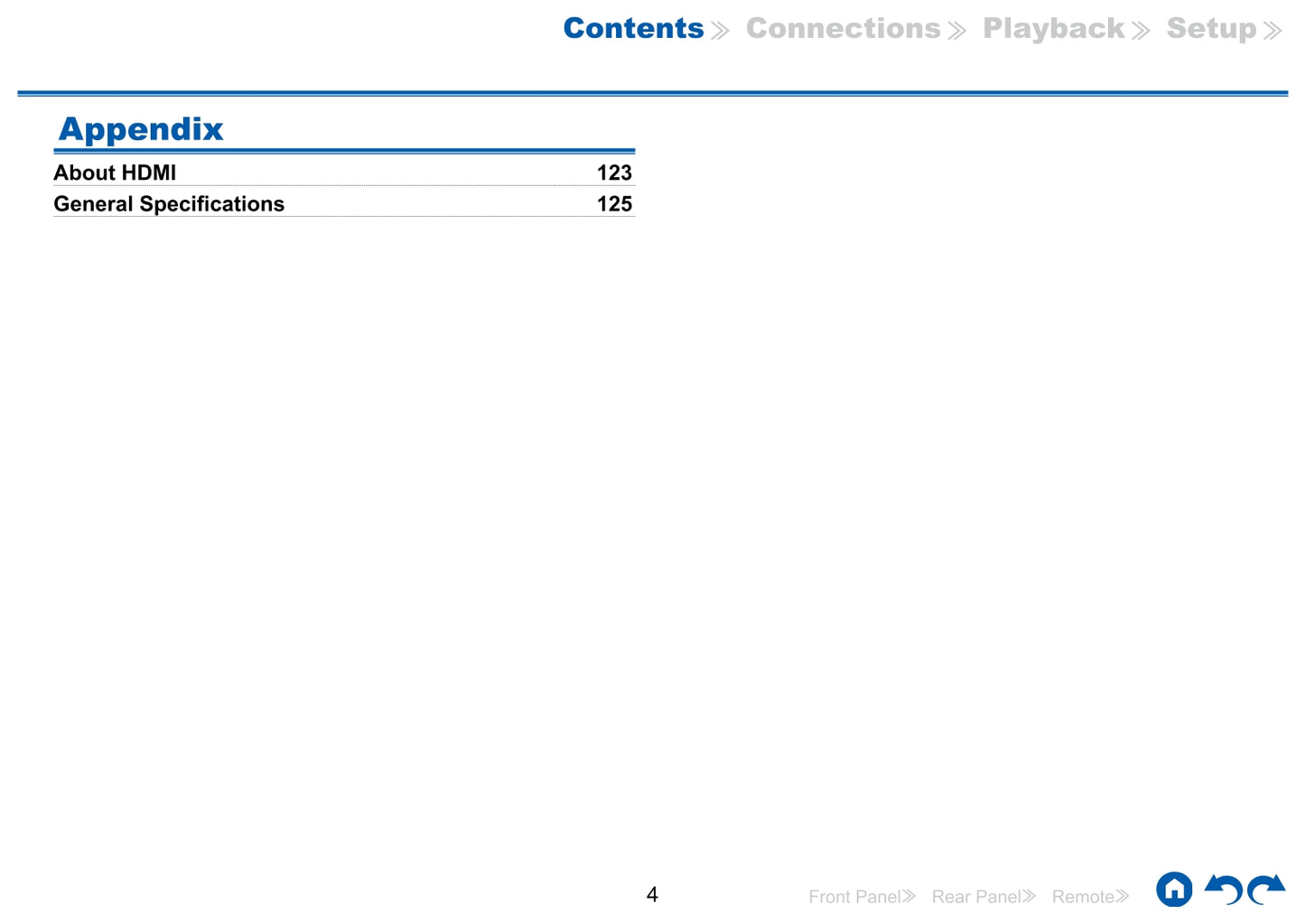Open the General Specifications entry
This screenshot has height=924, width=1305.
click(x=169, y=204)
